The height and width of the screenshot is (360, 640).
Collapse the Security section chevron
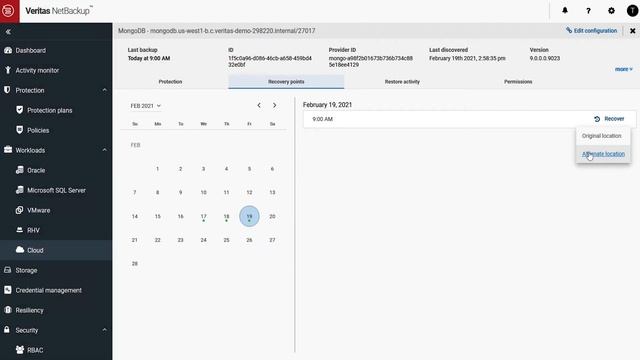104,330
